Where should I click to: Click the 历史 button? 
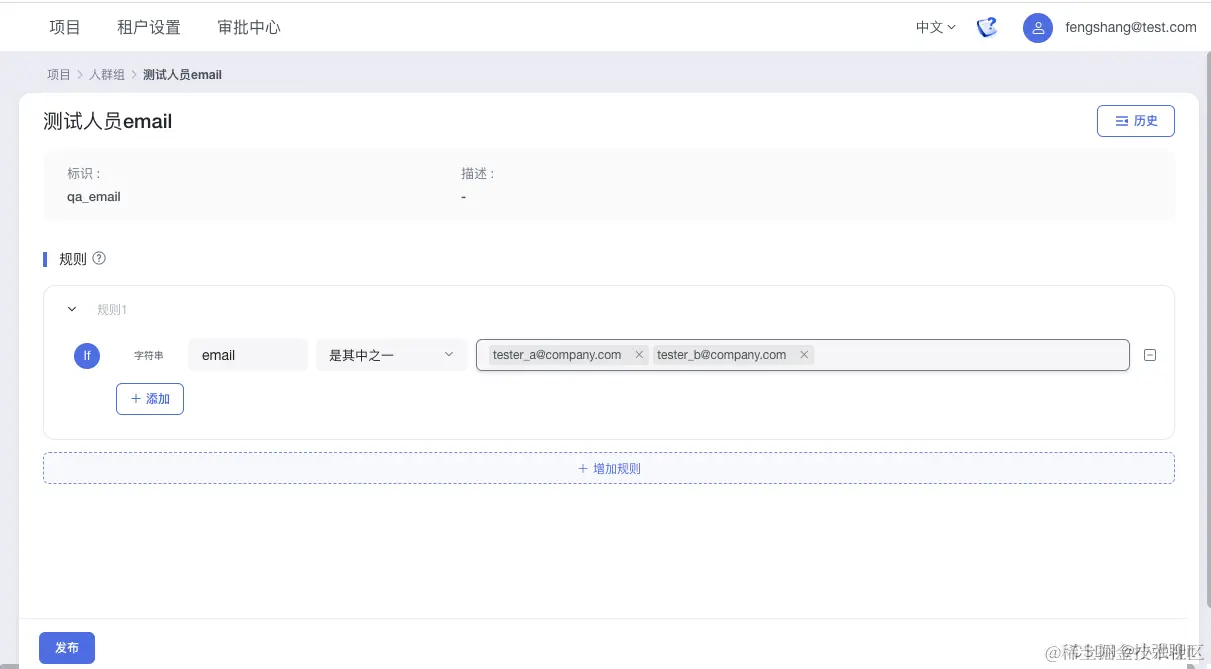(x=1136, y=121)
